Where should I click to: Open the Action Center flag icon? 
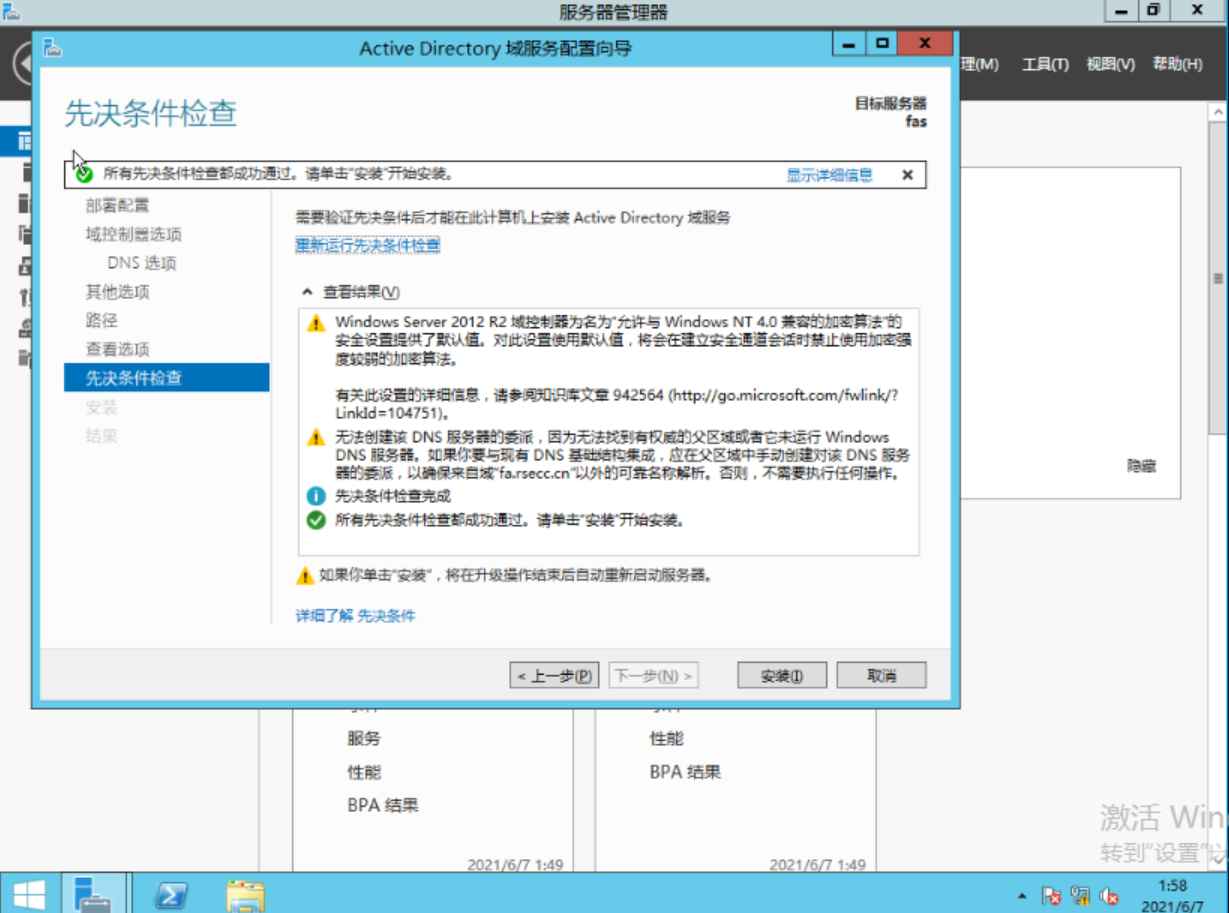coord(1053,895)
